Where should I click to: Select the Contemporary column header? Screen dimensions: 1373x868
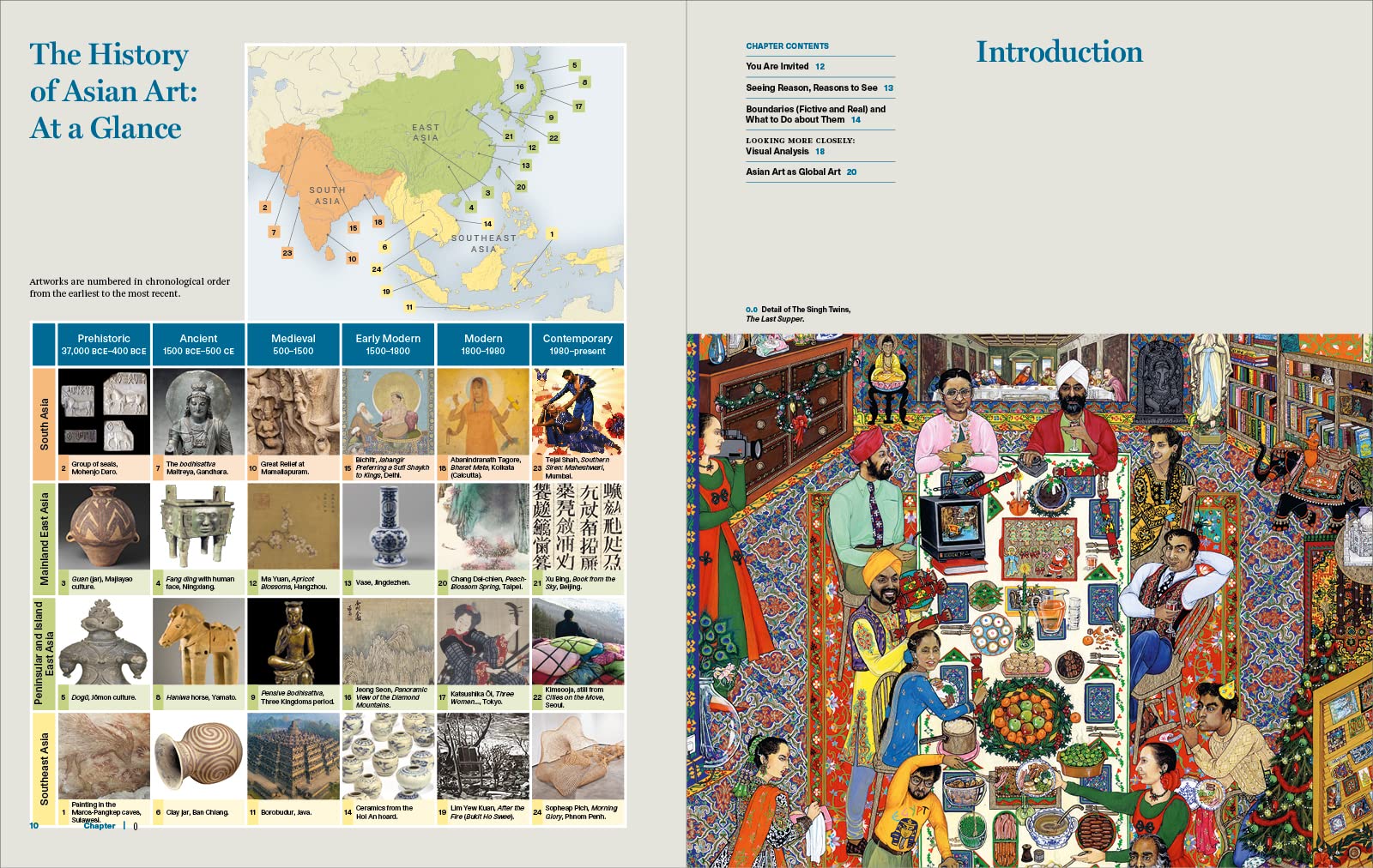pos(578,344)
